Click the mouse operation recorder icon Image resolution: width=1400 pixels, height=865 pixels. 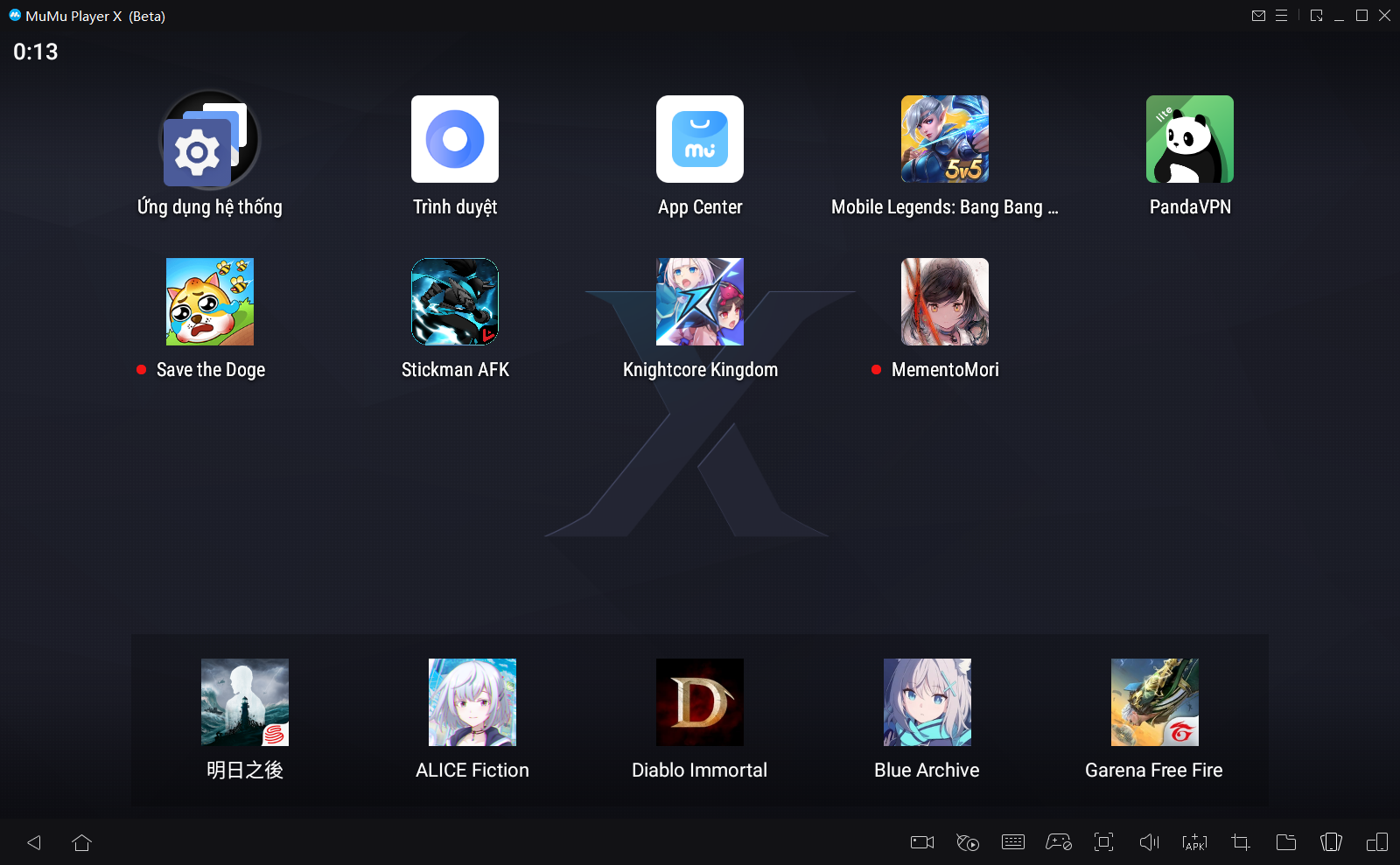pyautogui.click(x=968, y=842)
